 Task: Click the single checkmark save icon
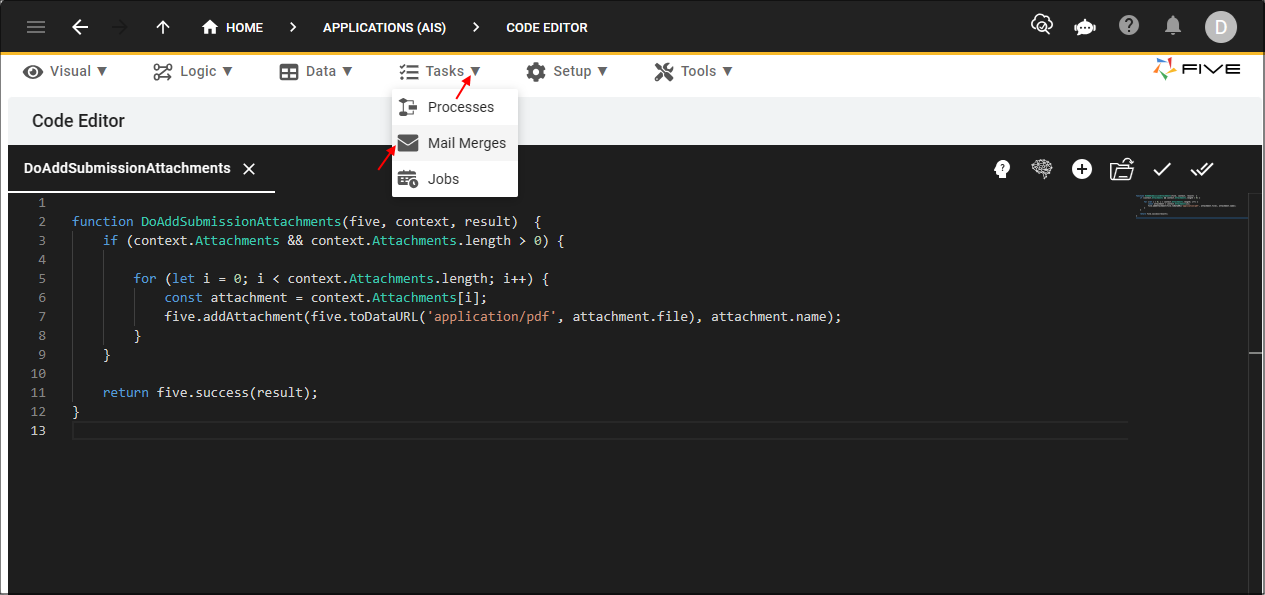tap(1162, 170)
